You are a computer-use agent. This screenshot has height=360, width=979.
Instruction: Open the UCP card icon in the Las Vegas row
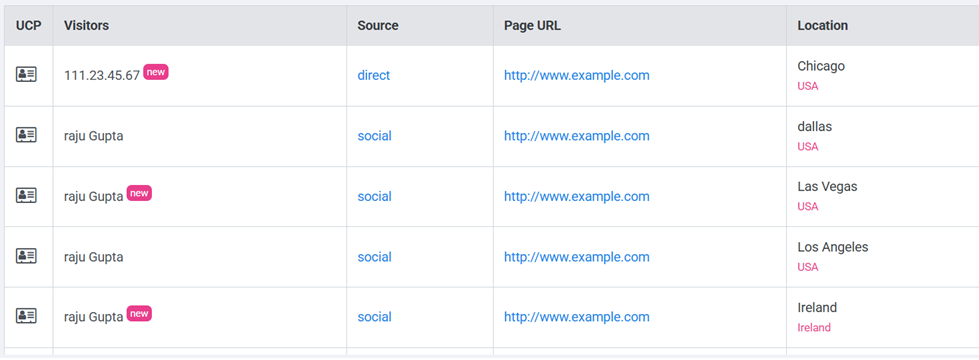click(26, 195)
